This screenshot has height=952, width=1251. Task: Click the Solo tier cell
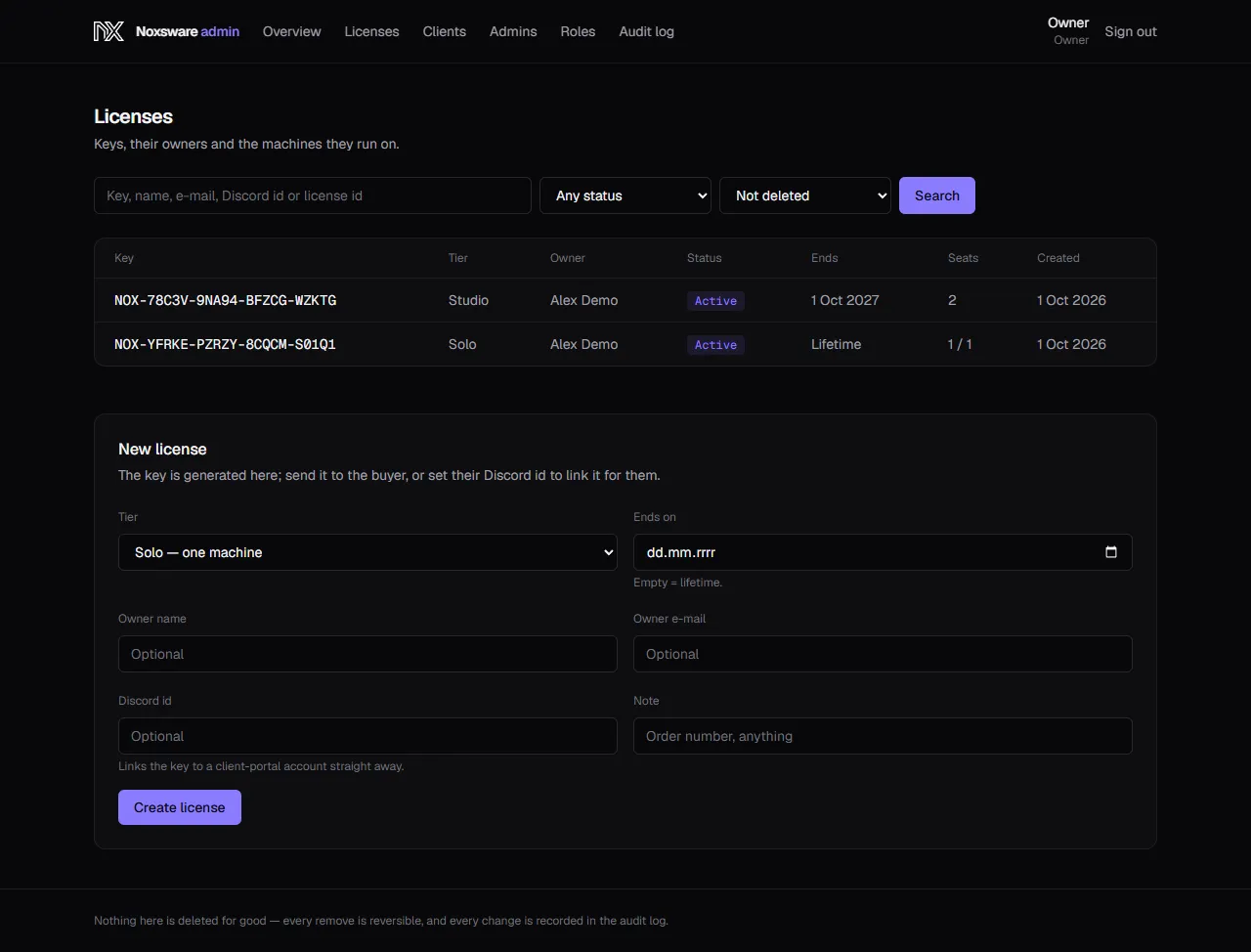click(462, 344)
